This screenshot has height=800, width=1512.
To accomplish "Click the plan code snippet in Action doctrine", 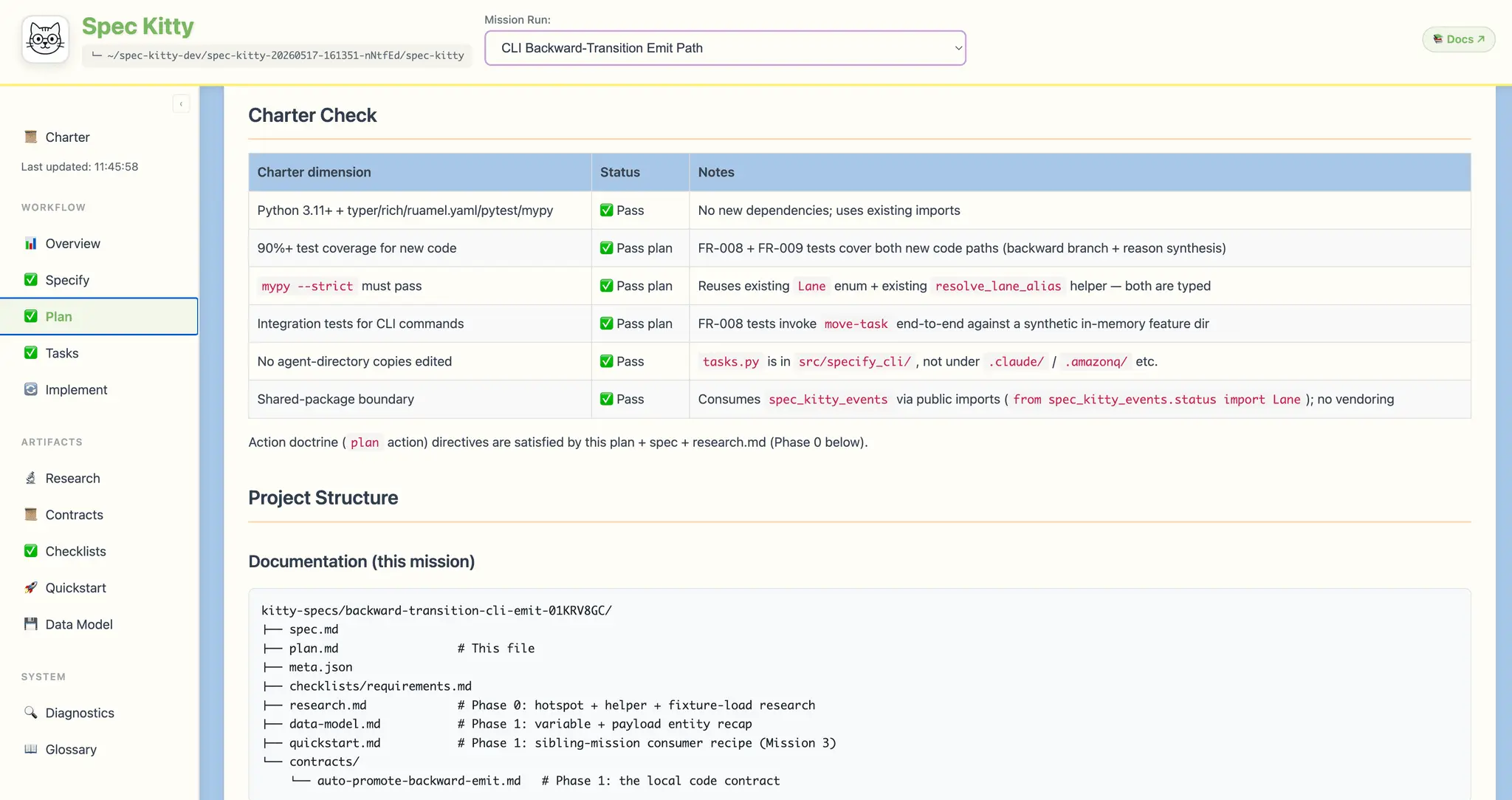I will [365, 442].
